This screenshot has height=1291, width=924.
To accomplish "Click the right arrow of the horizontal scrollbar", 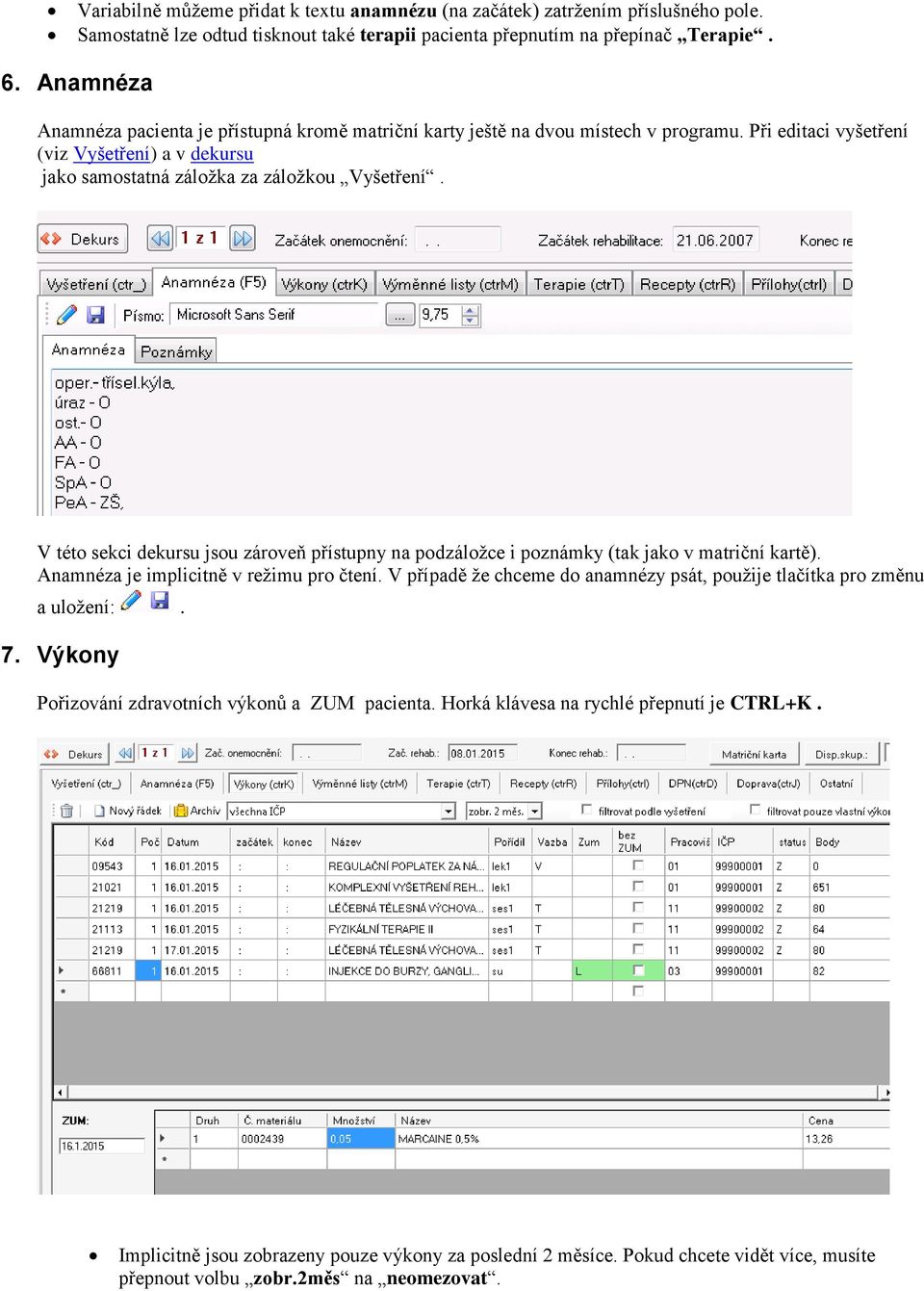I will (x=884, y=1093).
